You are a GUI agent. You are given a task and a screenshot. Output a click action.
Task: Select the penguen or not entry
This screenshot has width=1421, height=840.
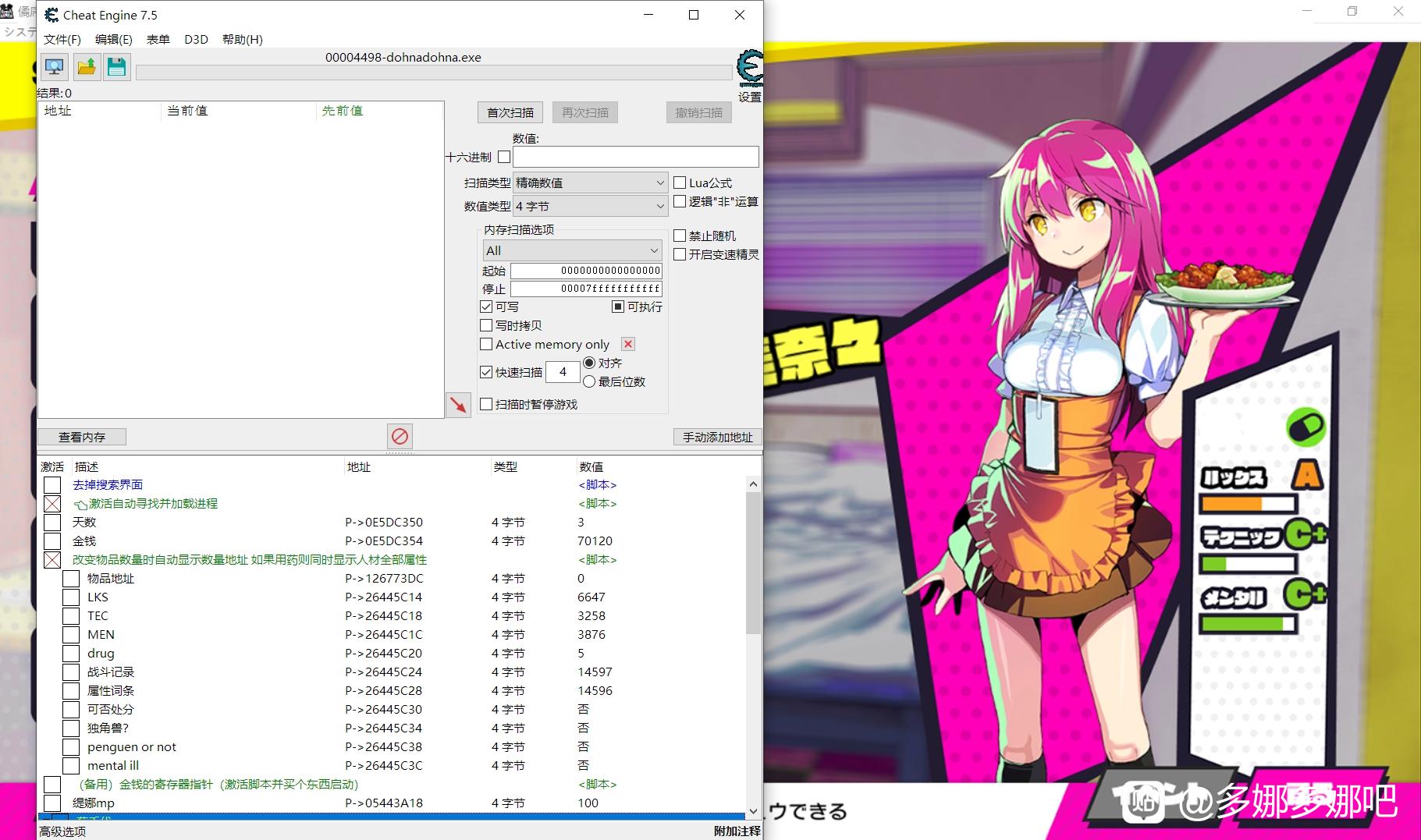point(132,747)
